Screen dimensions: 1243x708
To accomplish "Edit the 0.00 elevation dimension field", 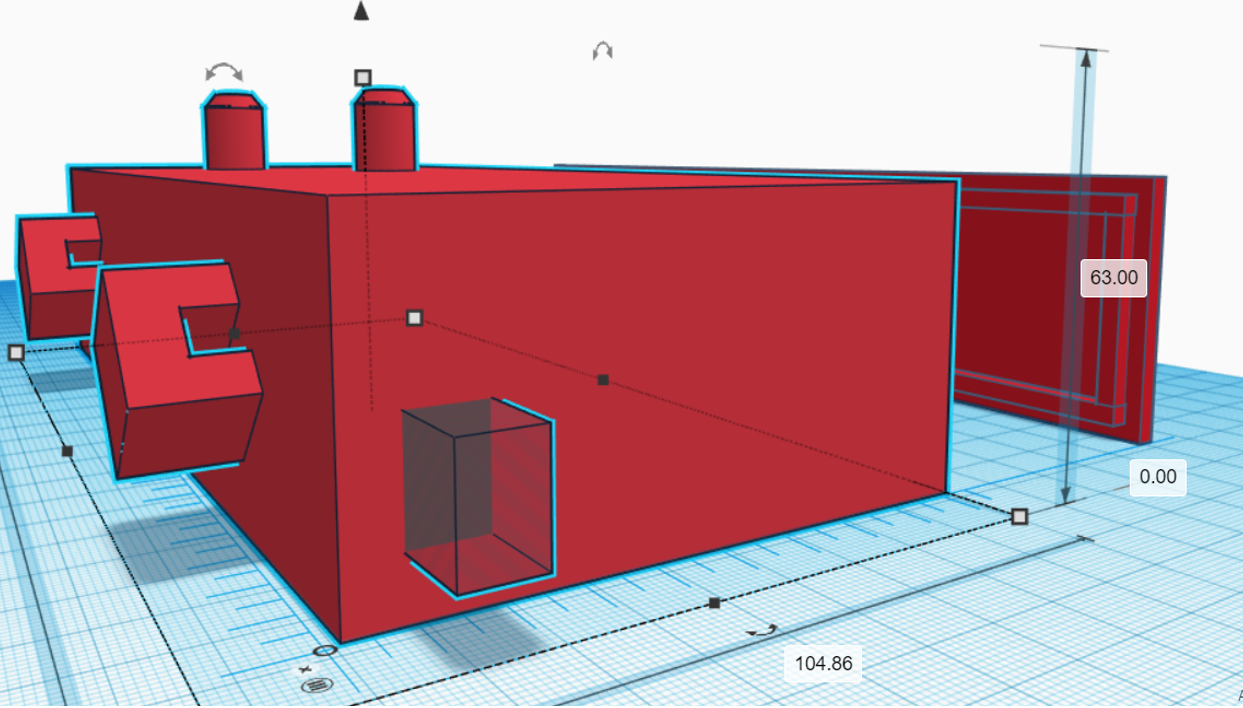I will (x=1157, y=477).
